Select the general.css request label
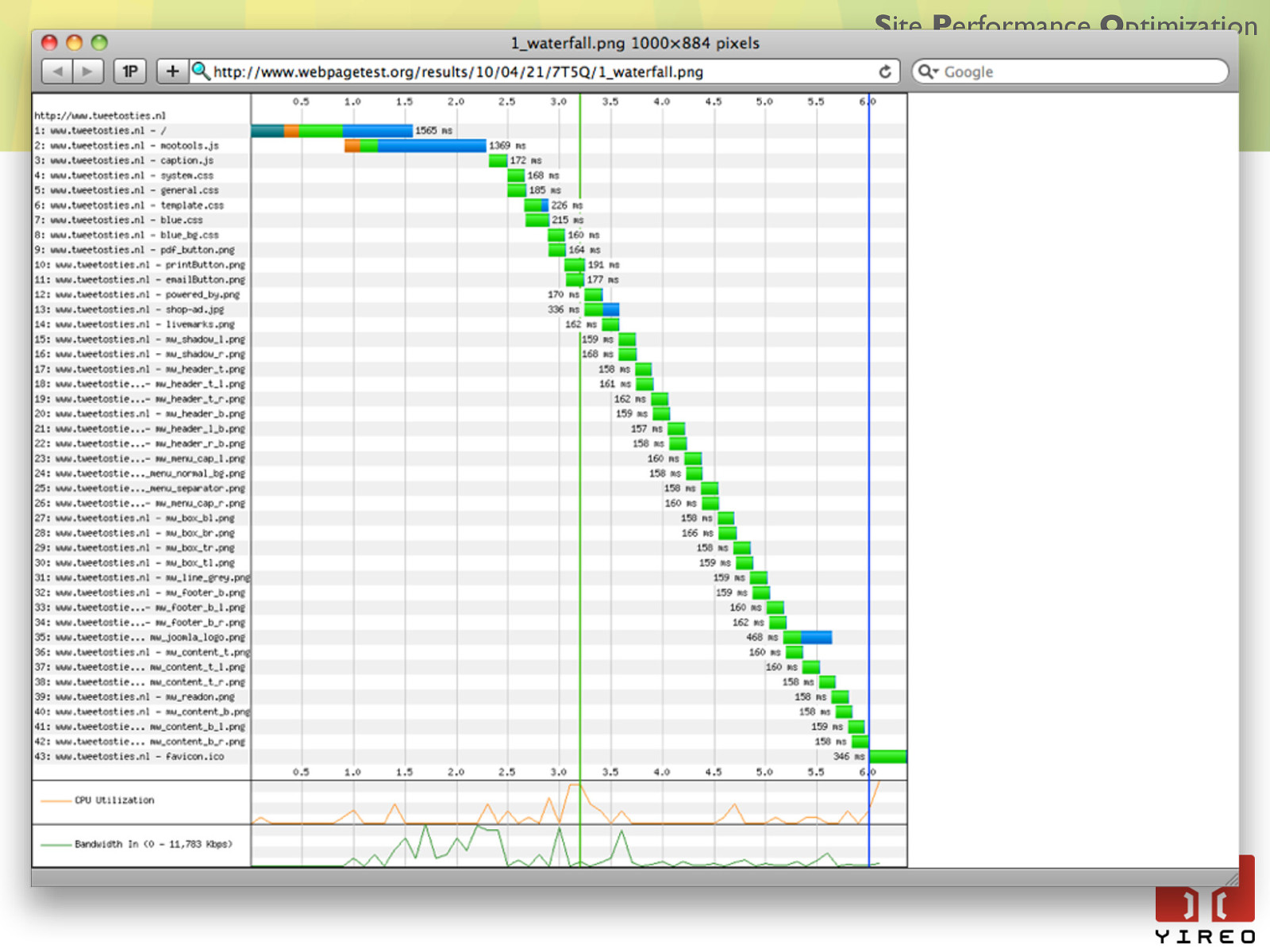The width and height of the screenshot is (1270, 952). 126,190
